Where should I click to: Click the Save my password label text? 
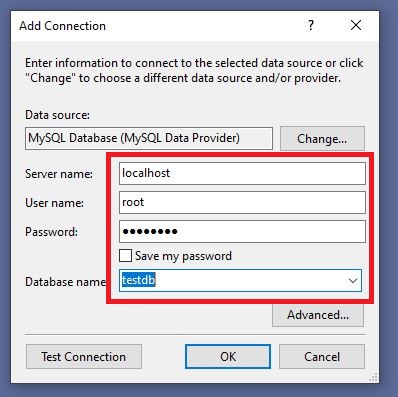[183, 256]
